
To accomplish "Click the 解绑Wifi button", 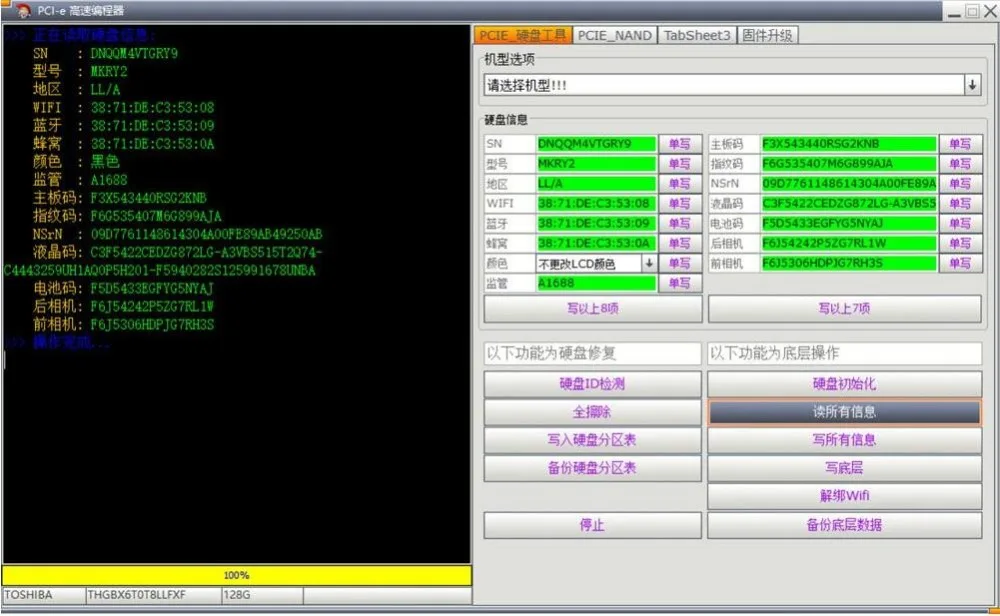I will [844, 496].
